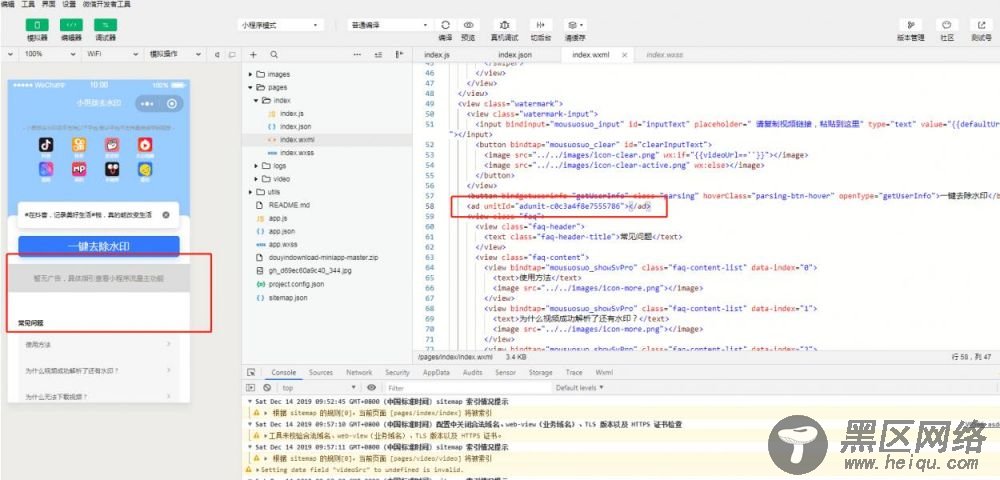
Task: Click the switch-to-background icon (切后台)
Action: click(541, 25)
